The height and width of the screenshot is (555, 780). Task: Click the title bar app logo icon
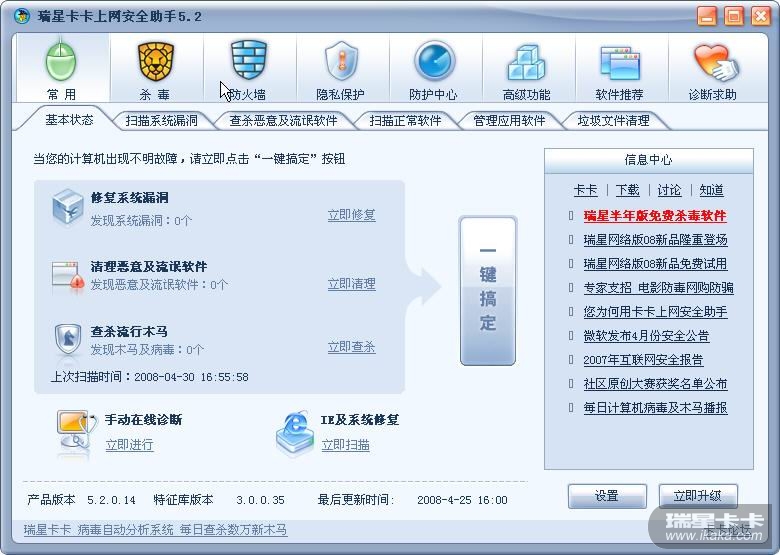point(22,16)
